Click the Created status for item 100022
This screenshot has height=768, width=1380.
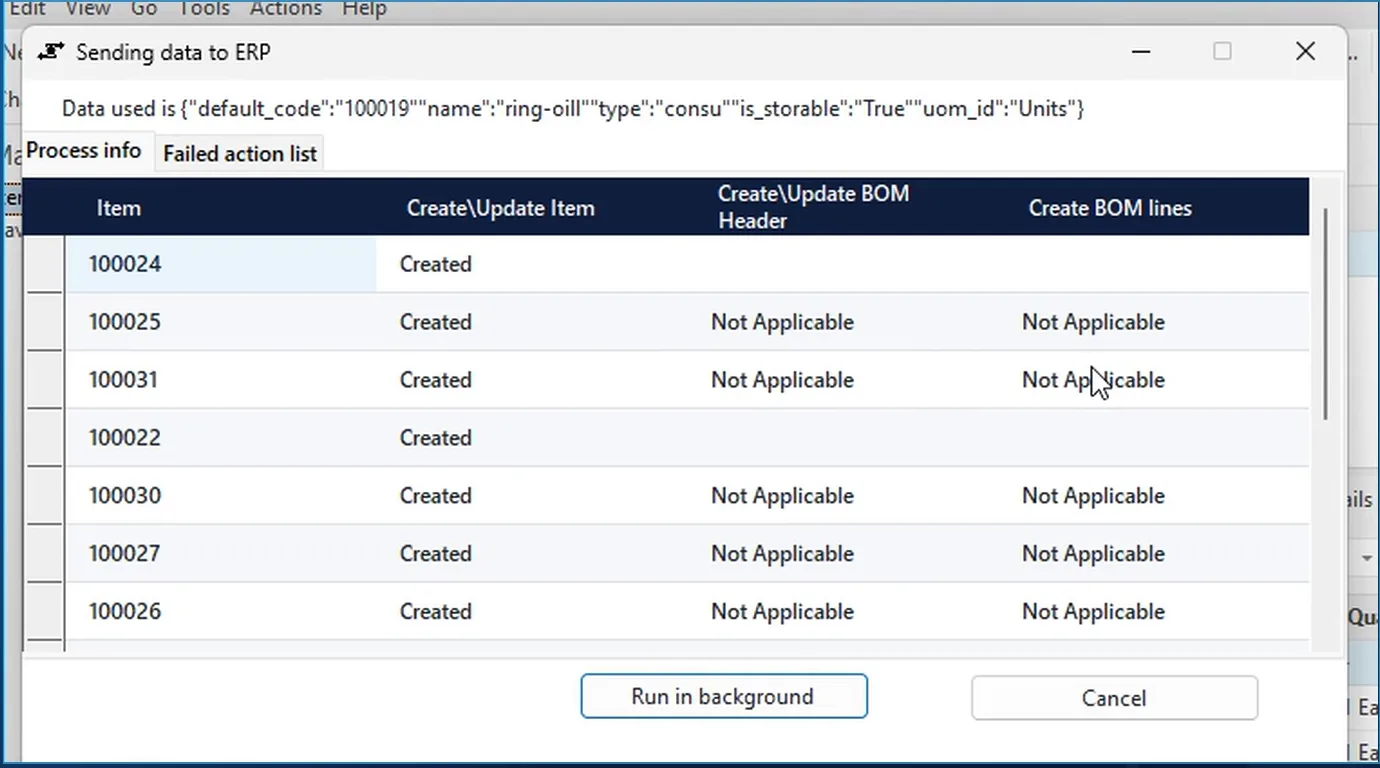coord(435,438)
